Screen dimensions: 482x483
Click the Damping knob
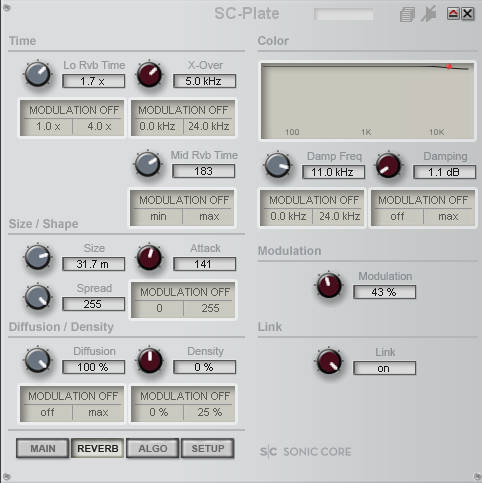(388, 165)
